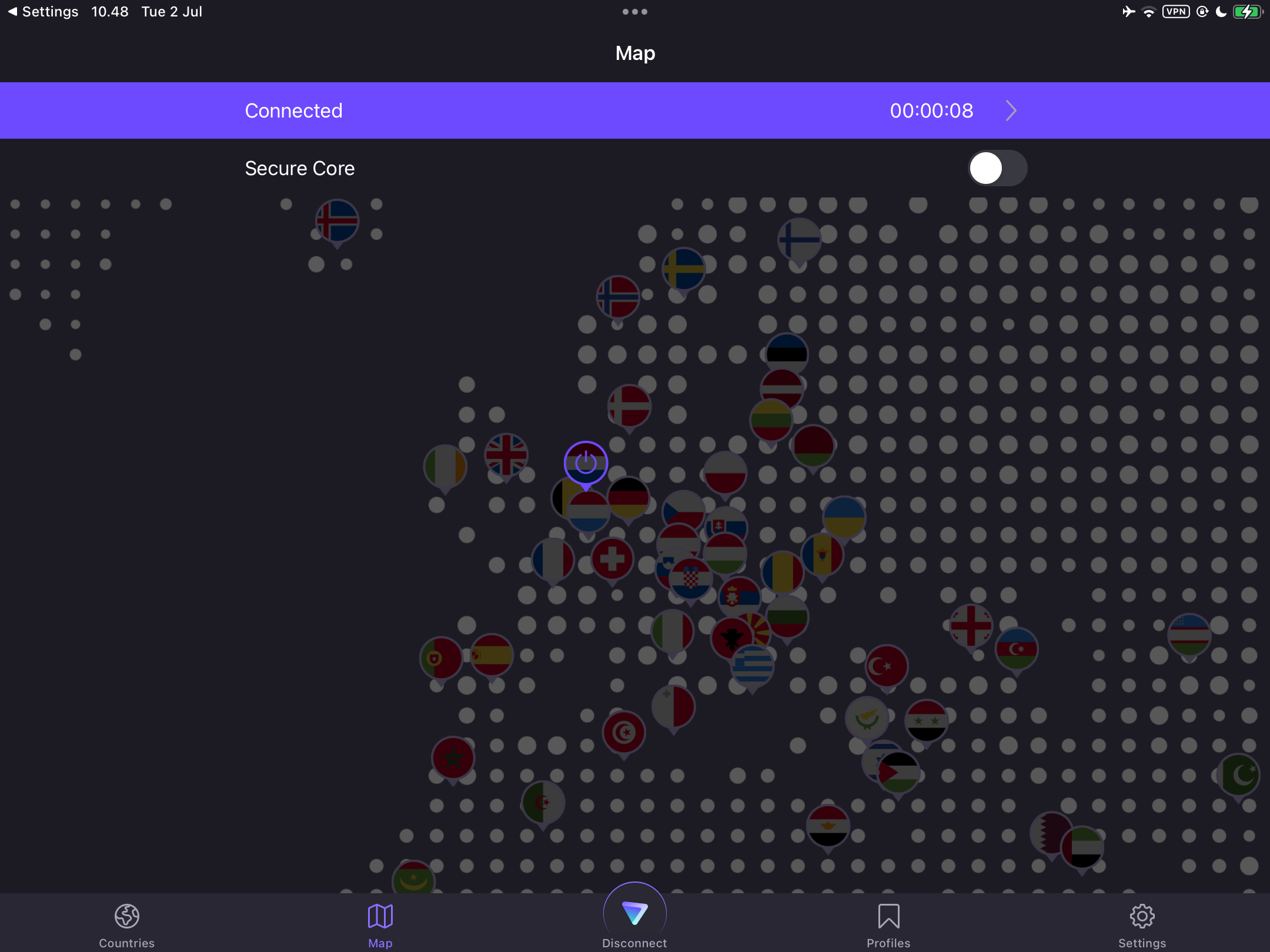1270x952 pixels.
Task: Open the three-dot menu at top center
Action: tap(634, 11)
